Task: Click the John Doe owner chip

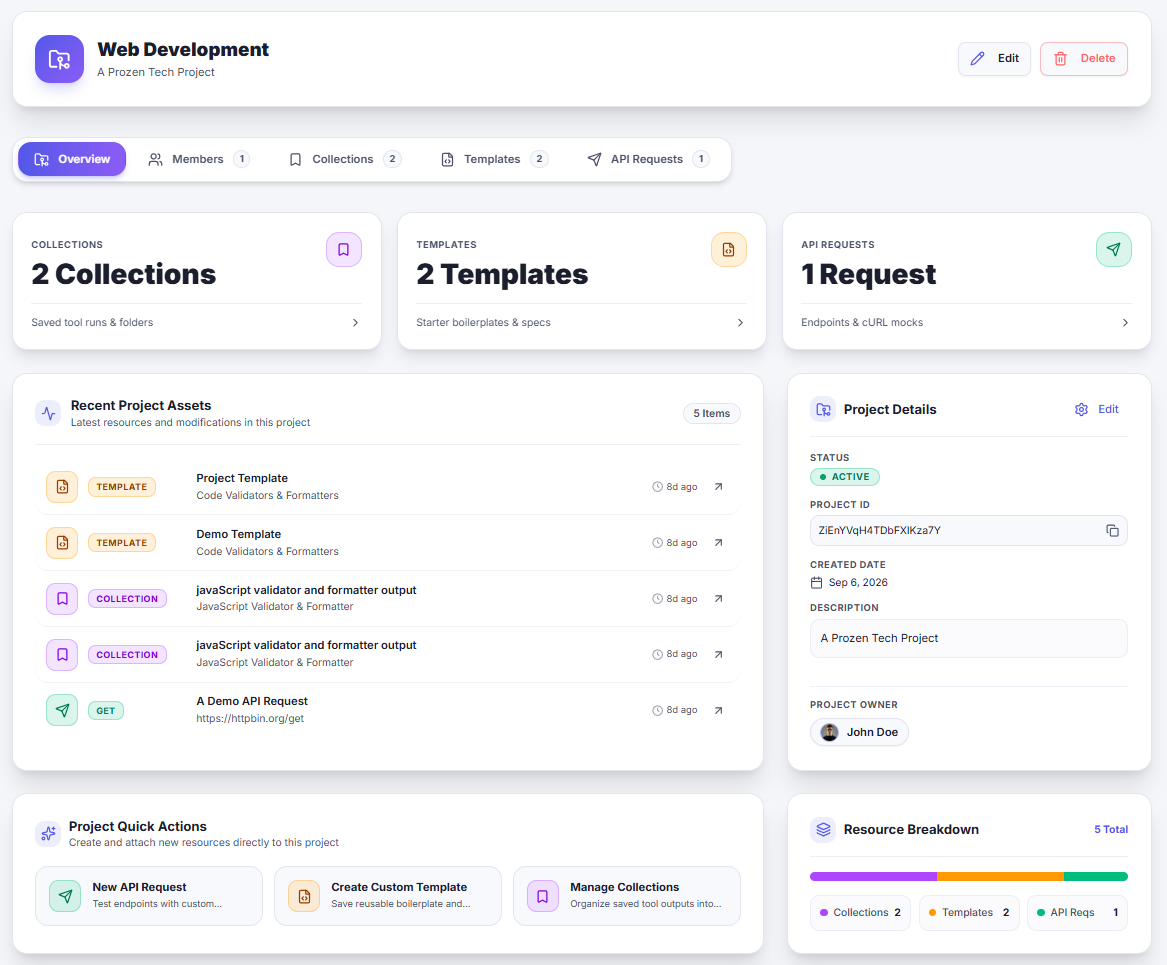Action: (859, 732)
